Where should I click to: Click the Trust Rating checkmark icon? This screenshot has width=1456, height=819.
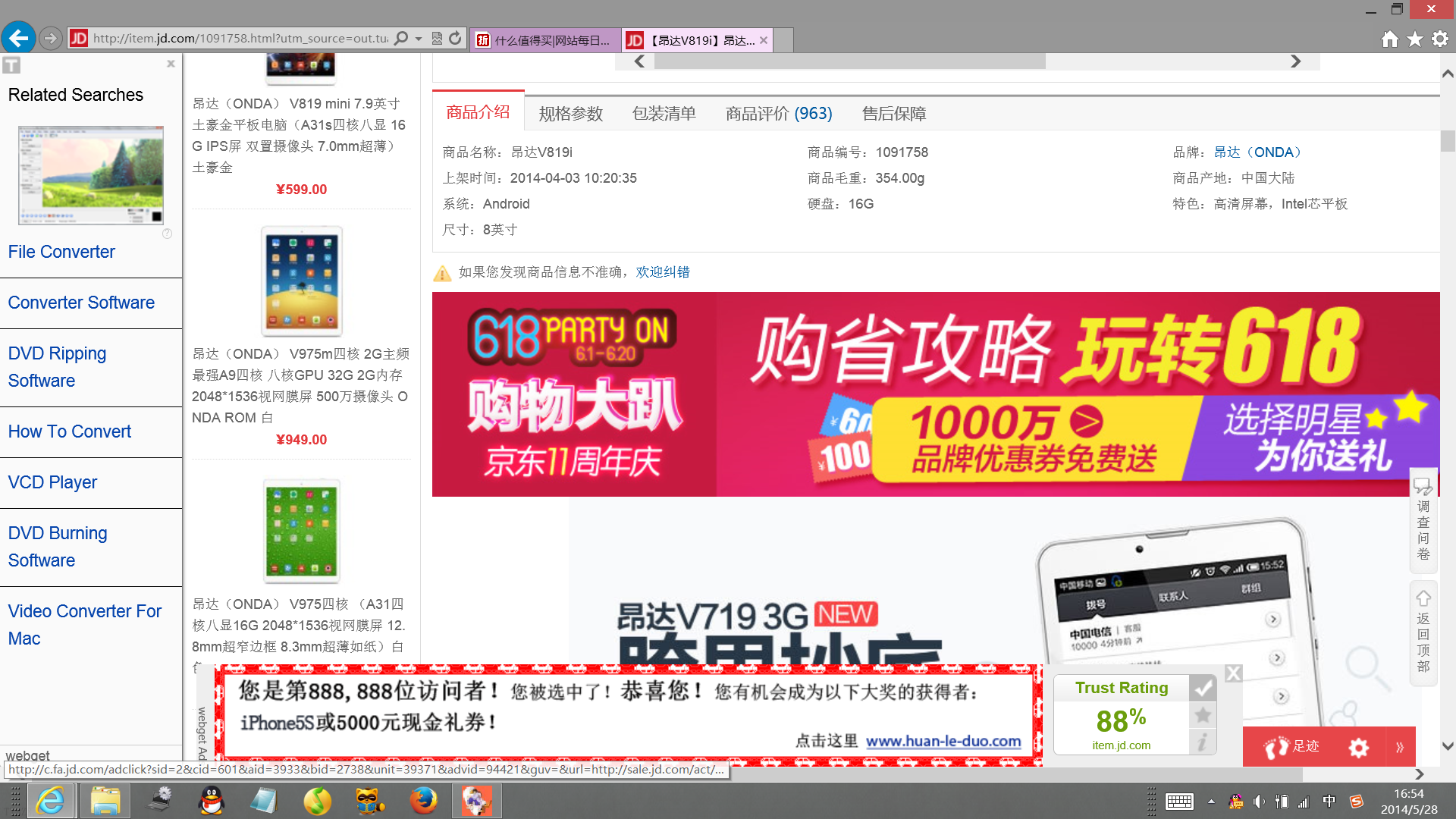pos(1203,689)
